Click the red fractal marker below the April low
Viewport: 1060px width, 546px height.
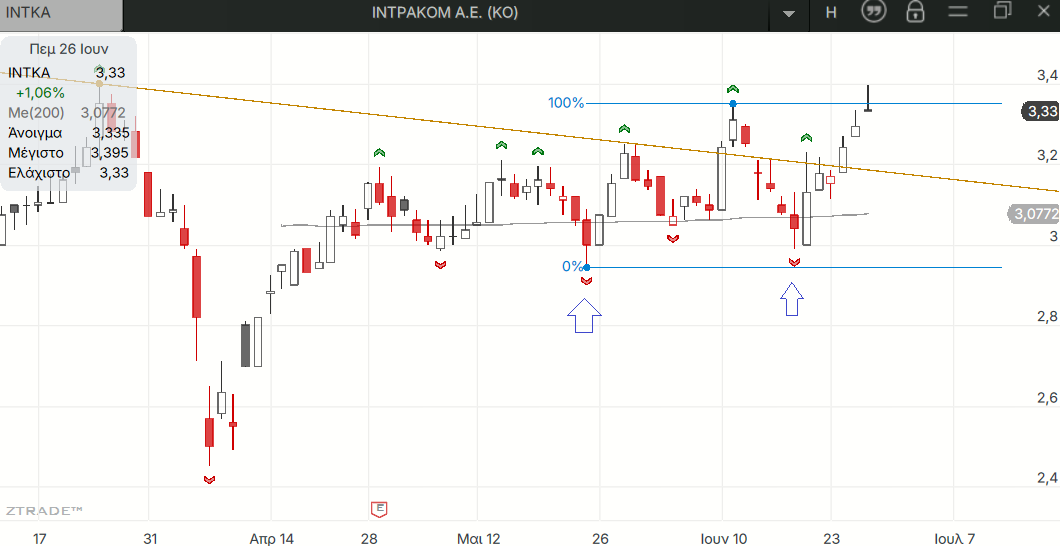click(x=209, y=480)
